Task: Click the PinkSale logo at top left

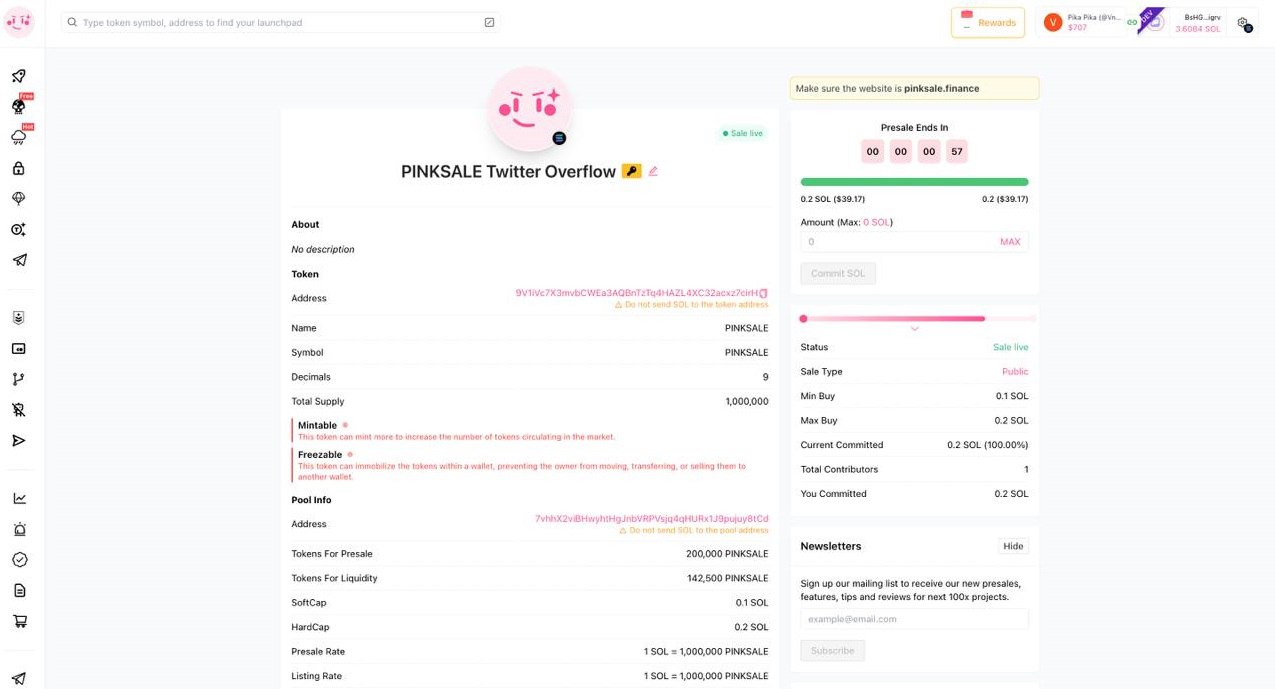Action: tap(18, 22)
